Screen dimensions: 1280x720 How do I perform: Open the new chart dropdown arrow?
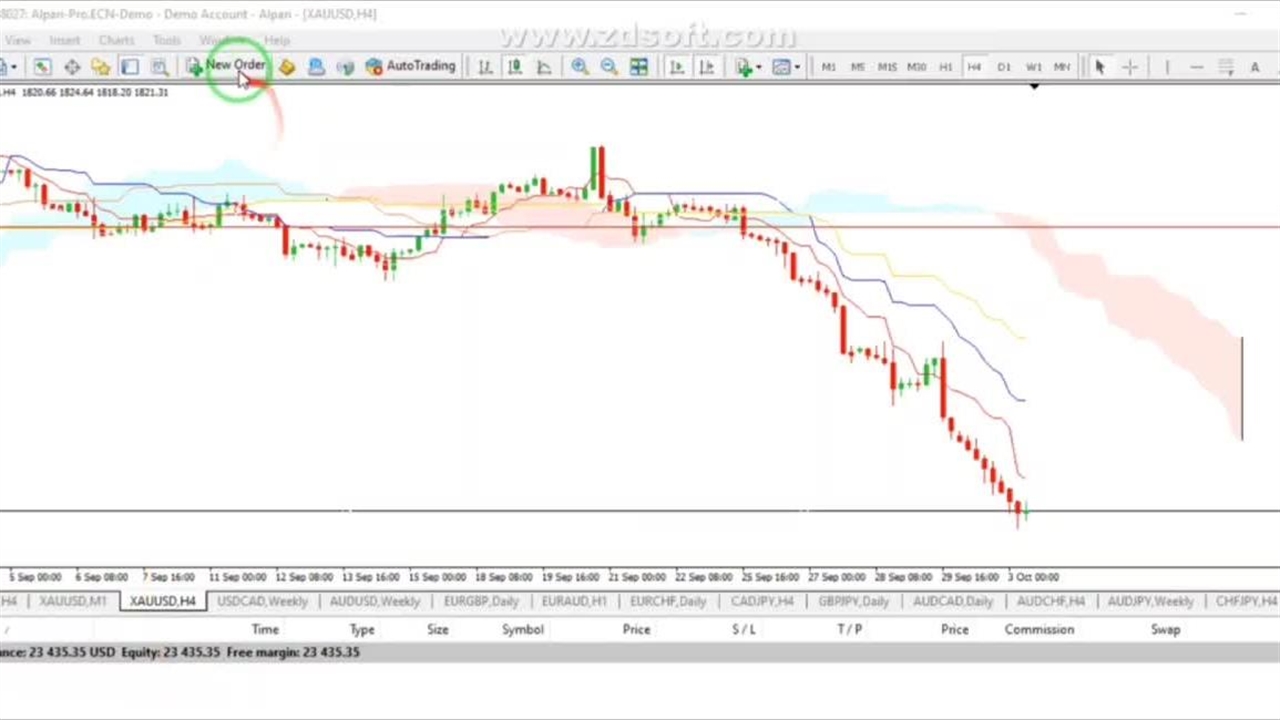tap(13, 67)
